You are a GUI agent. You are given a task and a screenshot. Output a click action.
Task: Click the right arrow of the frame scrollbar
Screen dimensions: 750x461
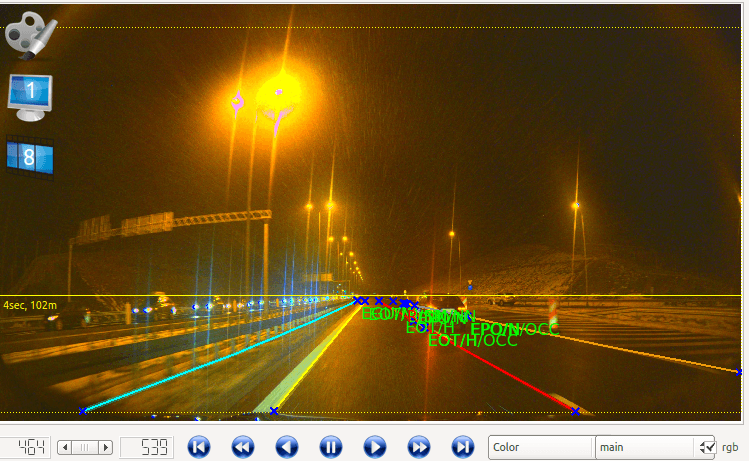click(105, 447)
